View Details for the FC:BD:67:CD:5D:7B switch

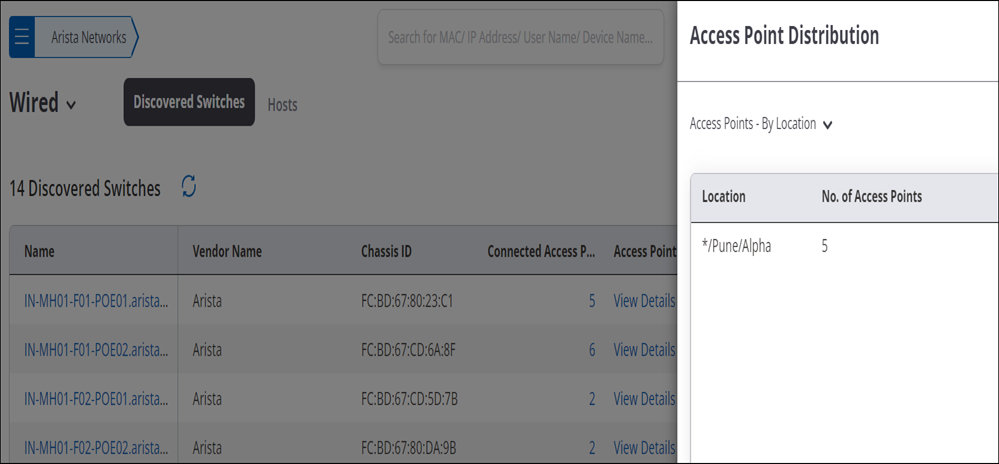point(643,399)
